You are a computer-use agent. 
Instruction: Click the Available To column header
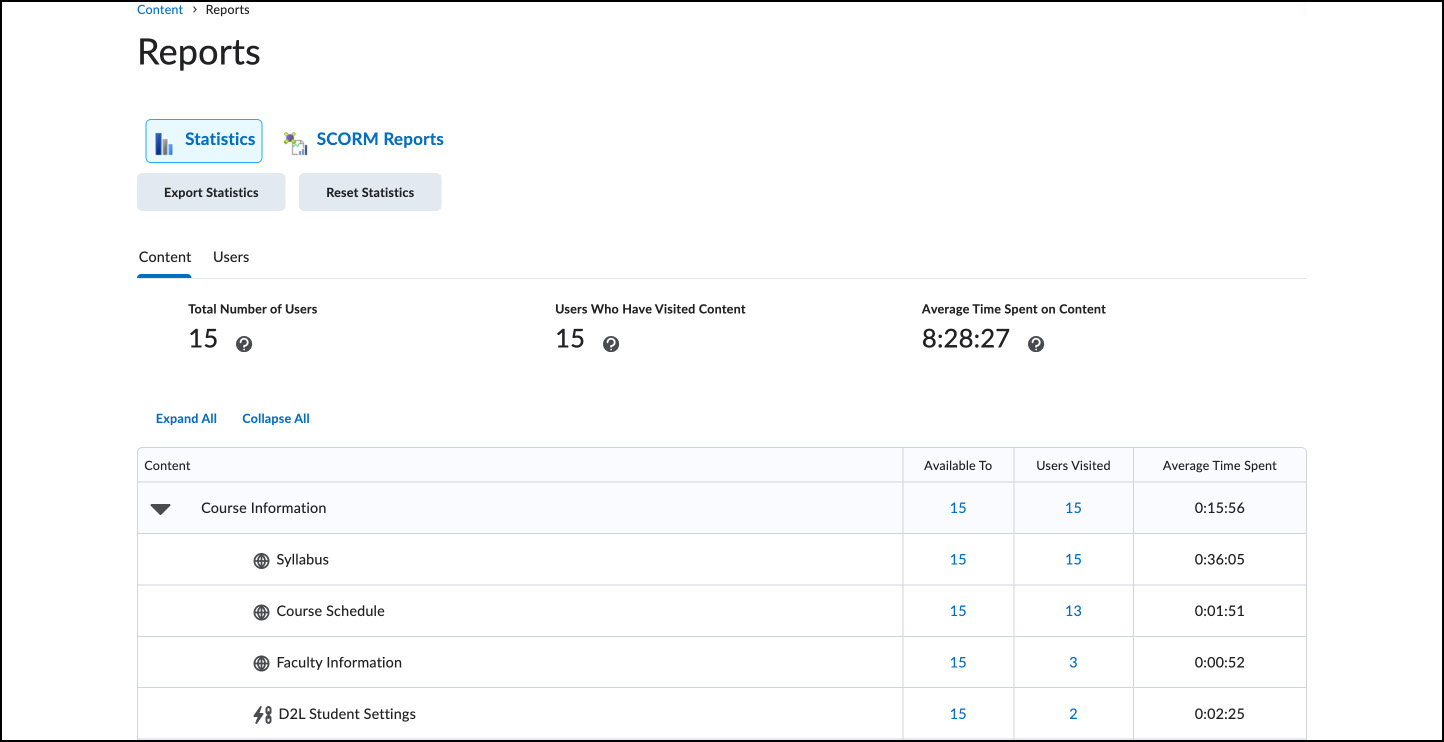point(958,466)
